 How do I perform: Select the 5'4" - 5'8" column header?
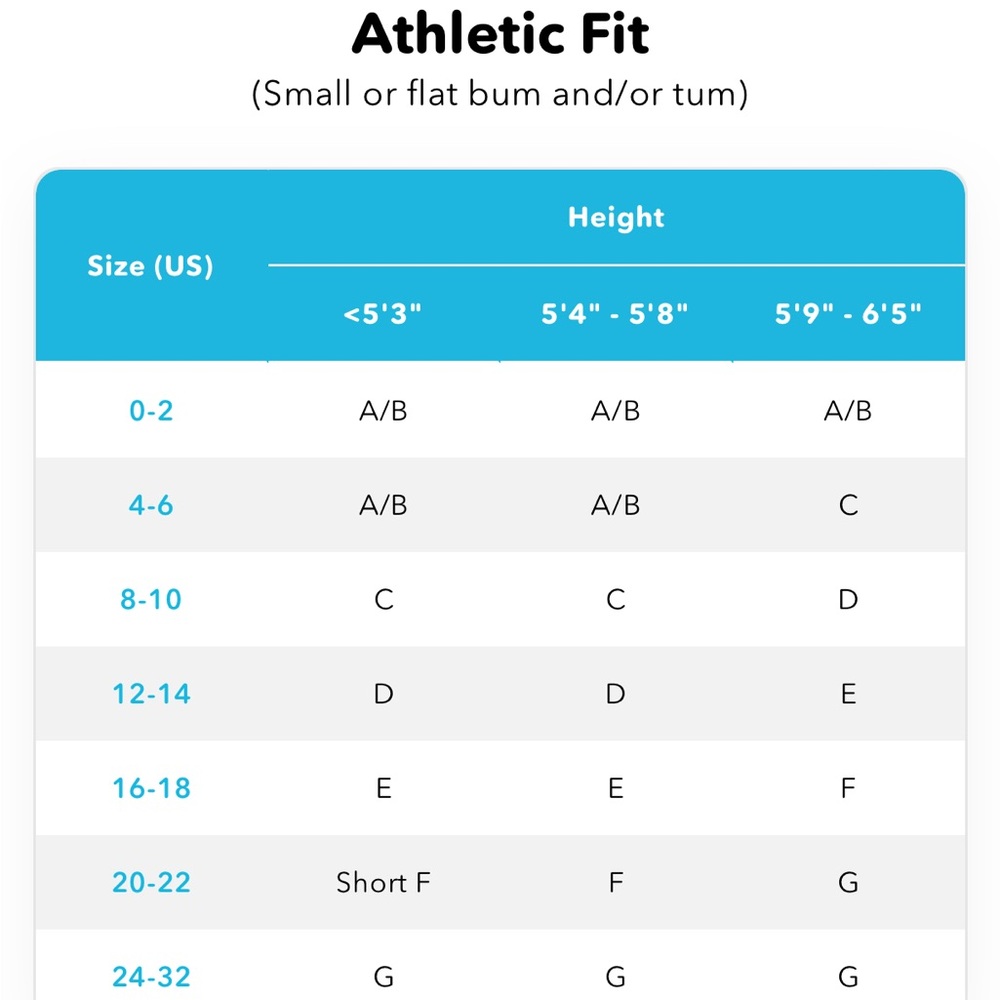615,314
